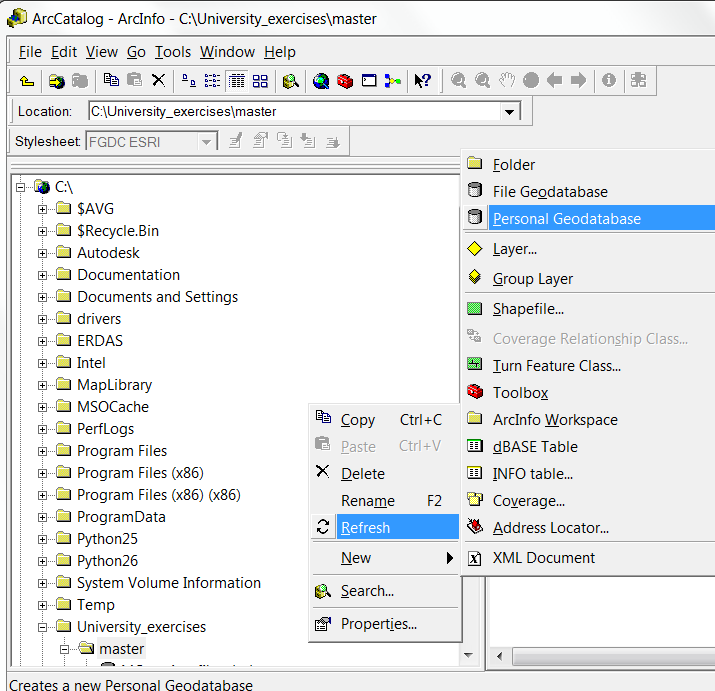Open the Edit menu
Viewport: 715px width, 691px height.
pyautogui.click(x=64, y=52)
